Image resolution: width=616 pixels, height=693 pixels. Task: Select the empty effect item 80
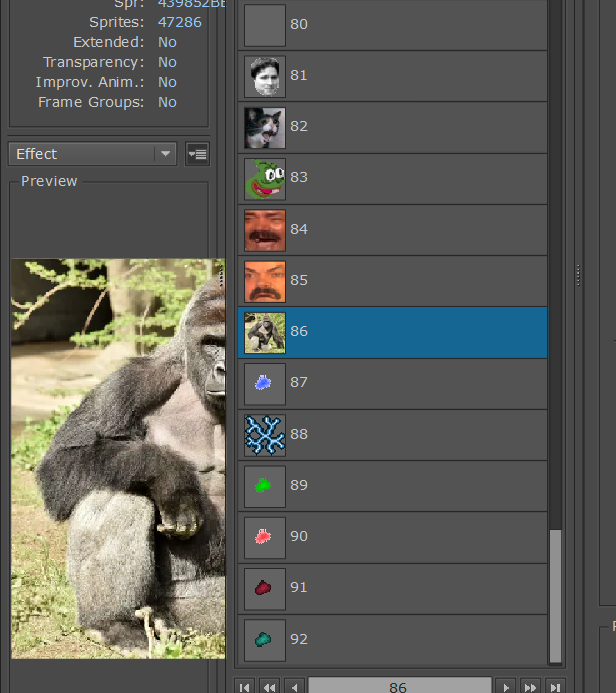[392, 25]
